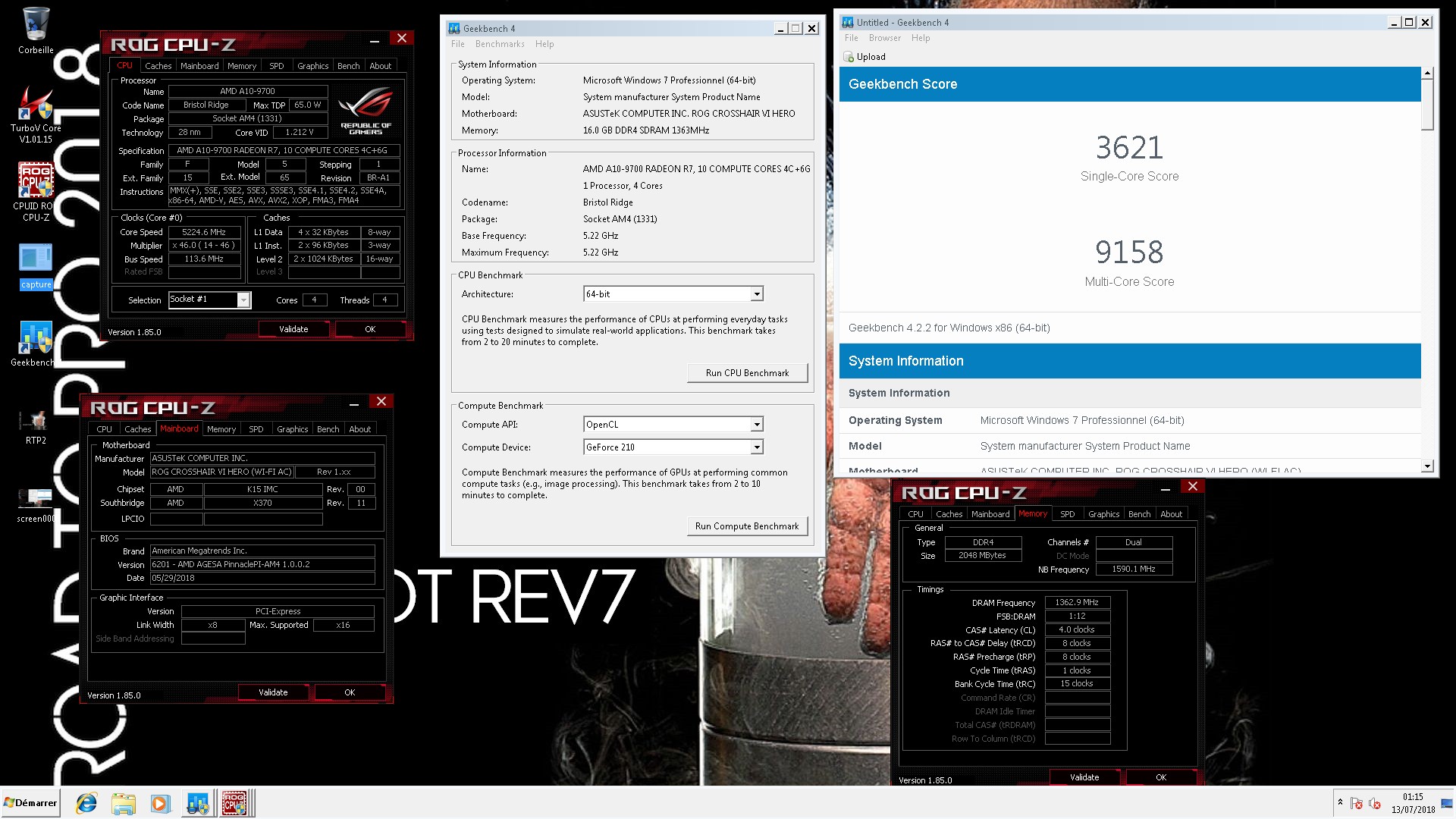Open File menu in Geekbench 4 window
Viewport: 1456px width, 819px height.
[457, 44]
